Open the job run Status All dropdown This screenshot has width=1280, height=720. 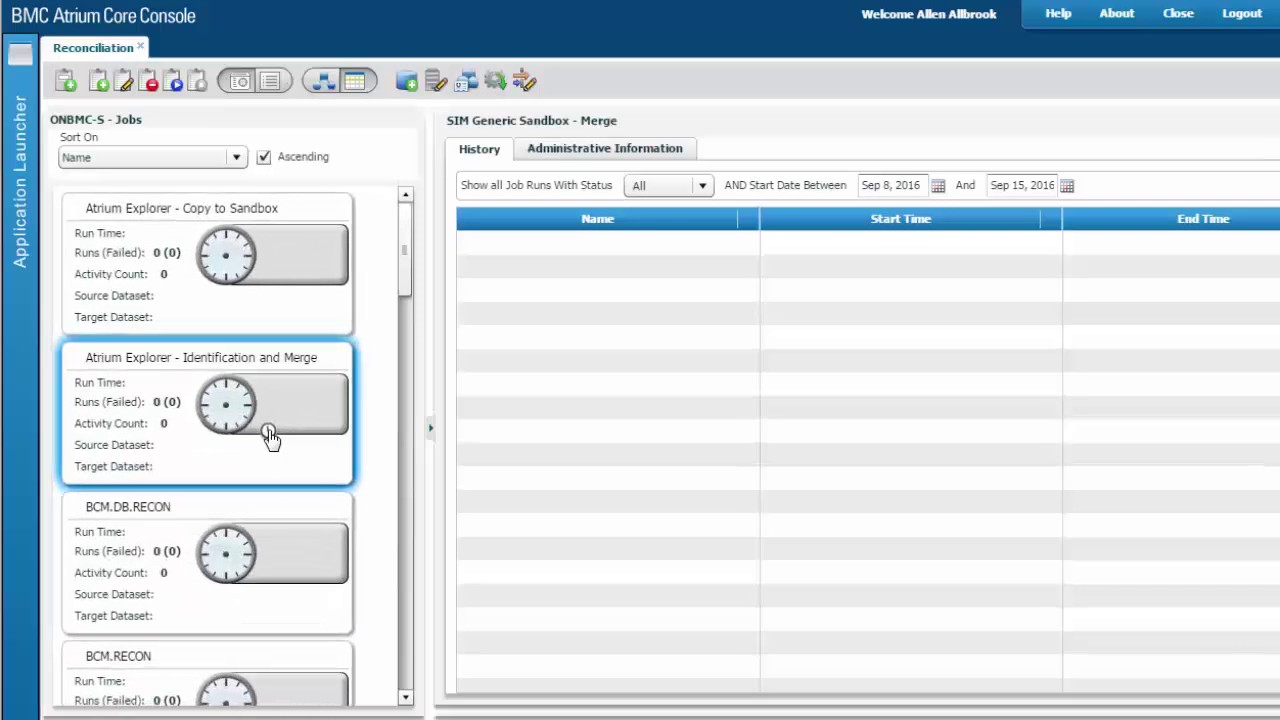pyautogui.click(x=668, y=185)
